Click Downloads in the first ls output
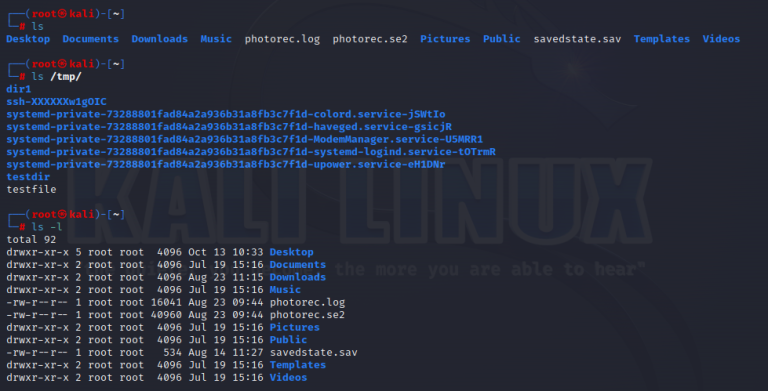 160,39
